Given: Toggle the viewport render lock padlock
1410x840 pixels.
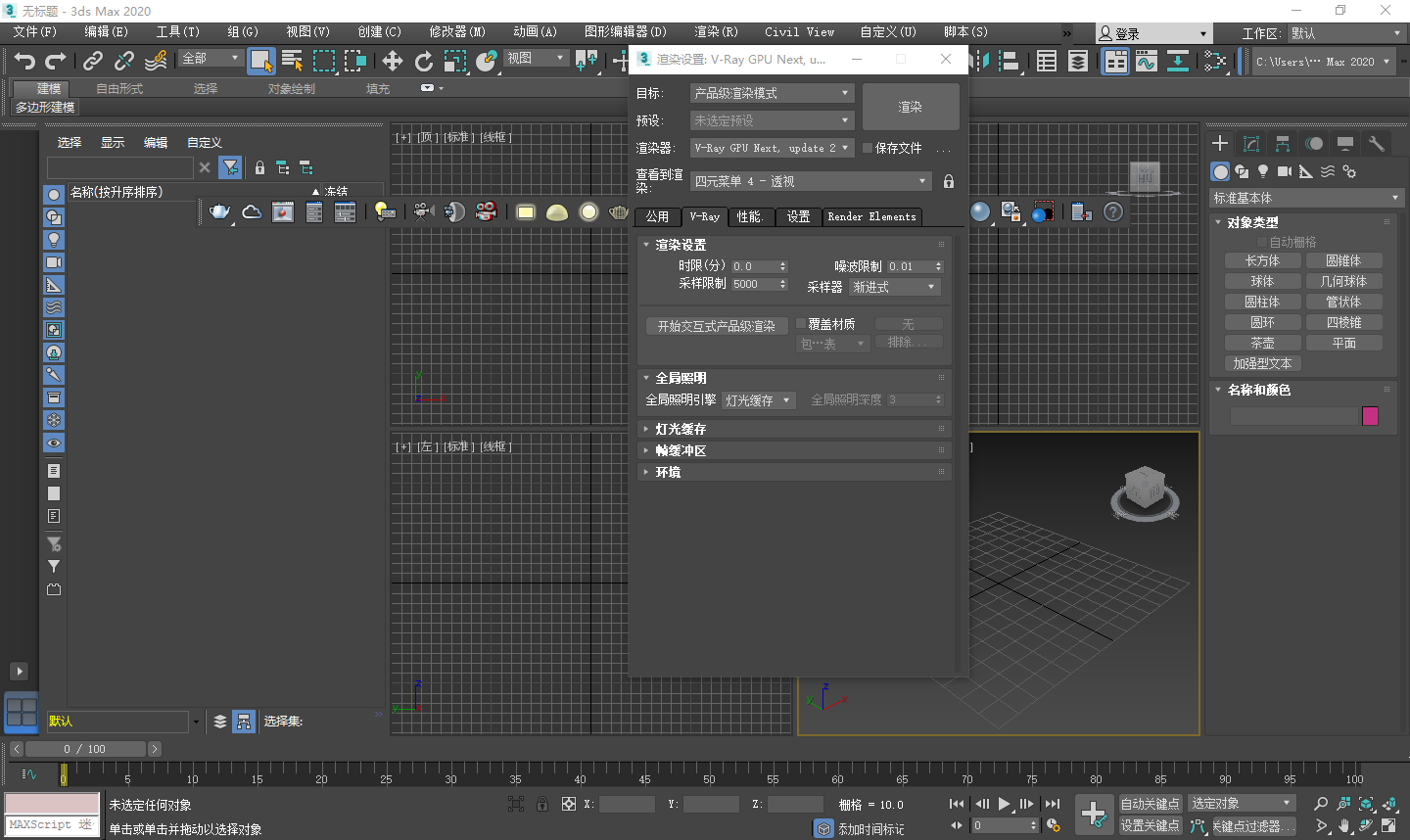Looking at the screenshot, I should [947, 181].
